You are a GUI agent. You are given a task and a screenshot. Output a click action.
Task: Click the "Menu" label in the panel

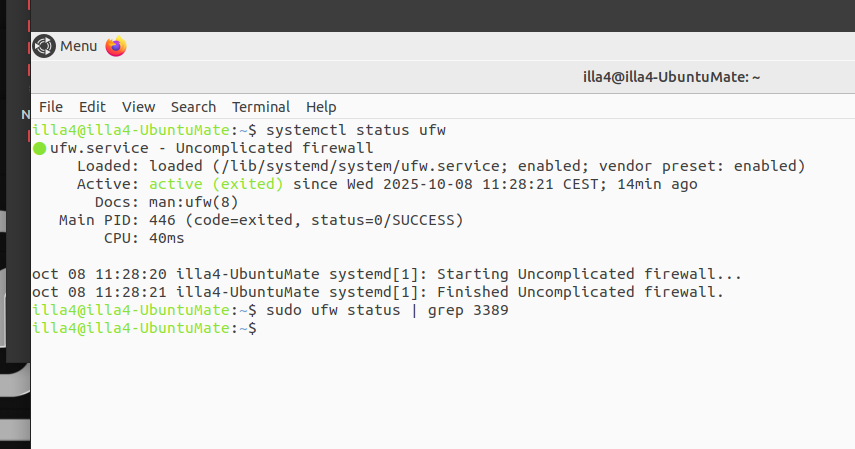click(79, 46)
